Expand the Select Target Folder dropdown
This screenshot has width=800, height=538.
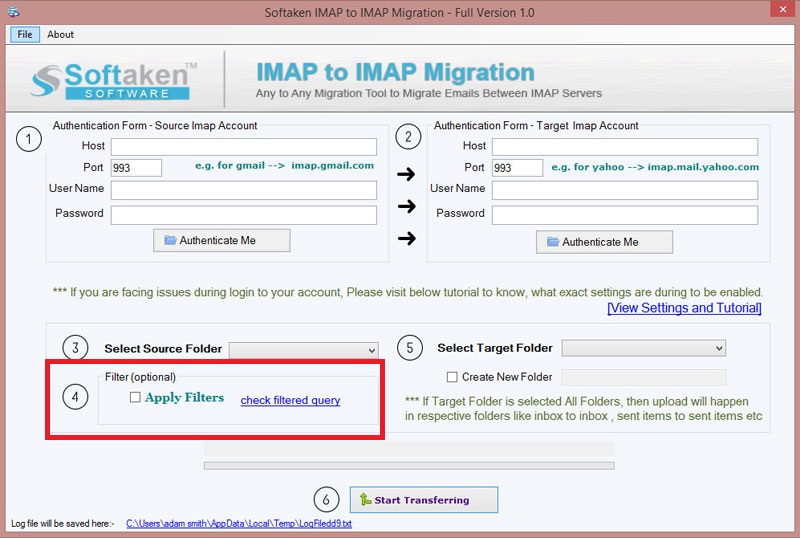pyautogui.click(x=643, y=348)
